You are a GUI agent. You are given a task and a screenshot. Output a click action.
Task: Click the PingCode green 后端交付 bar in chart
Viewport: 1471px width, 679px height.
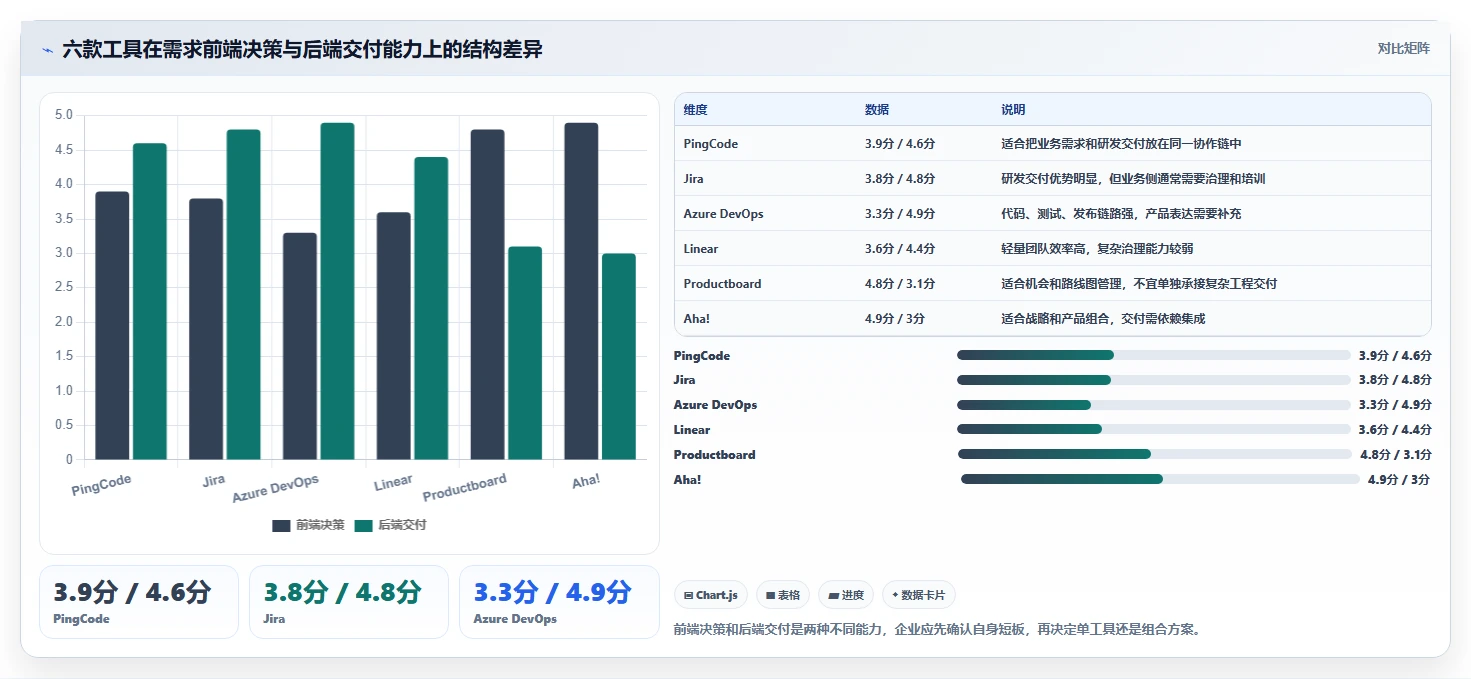150,302
